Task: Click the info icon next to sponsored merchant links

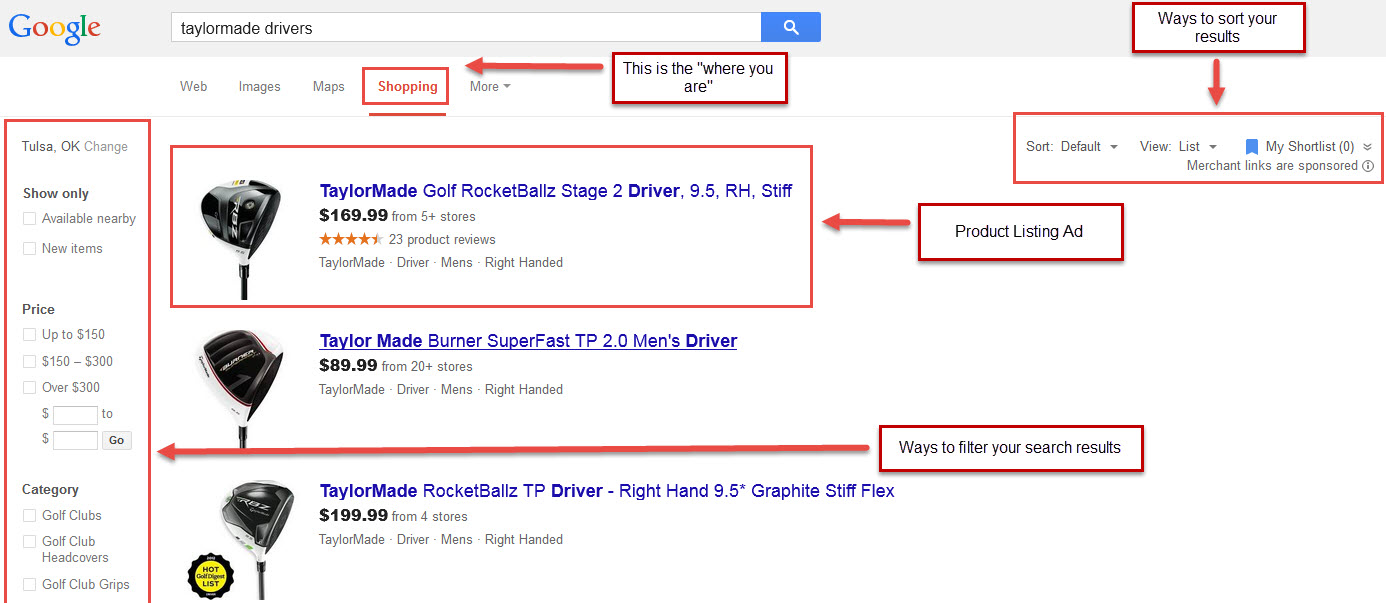Action: [x=1370, y=166]
